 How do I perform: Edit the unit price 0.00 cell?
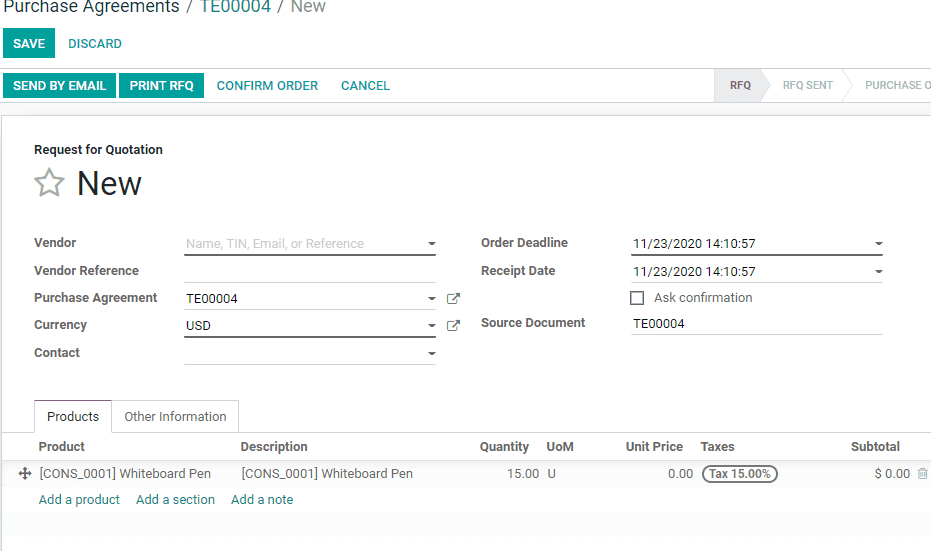coord(680,474)
